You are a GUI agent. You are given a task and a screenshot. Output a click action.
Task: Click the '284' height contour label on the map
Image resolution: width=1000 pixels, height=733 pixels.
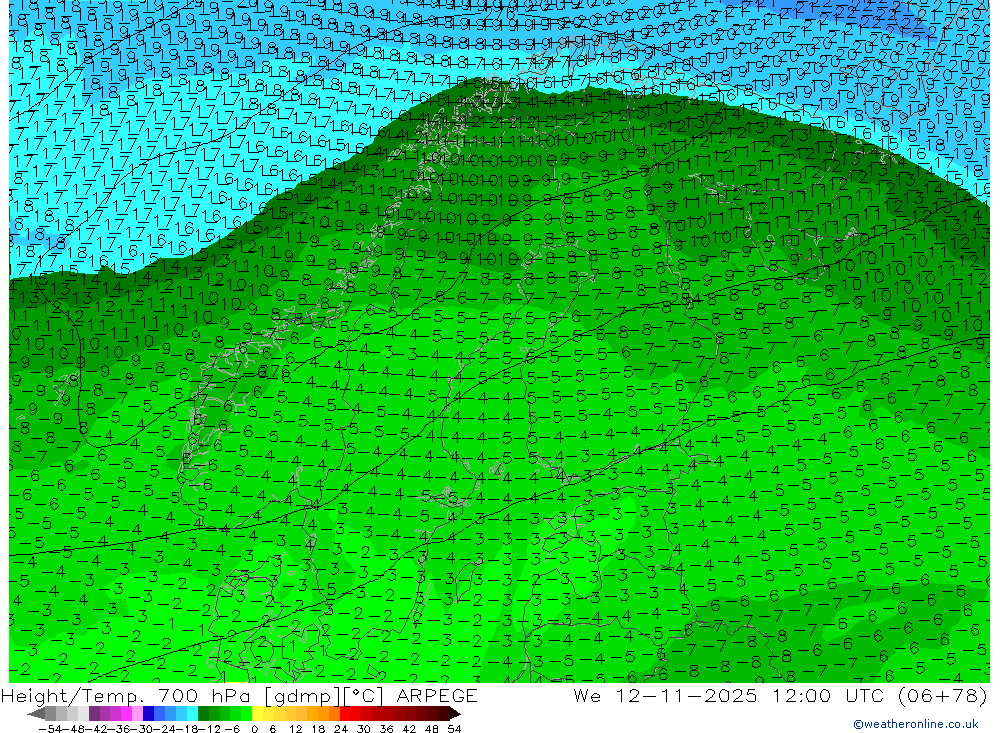(686, 298)
